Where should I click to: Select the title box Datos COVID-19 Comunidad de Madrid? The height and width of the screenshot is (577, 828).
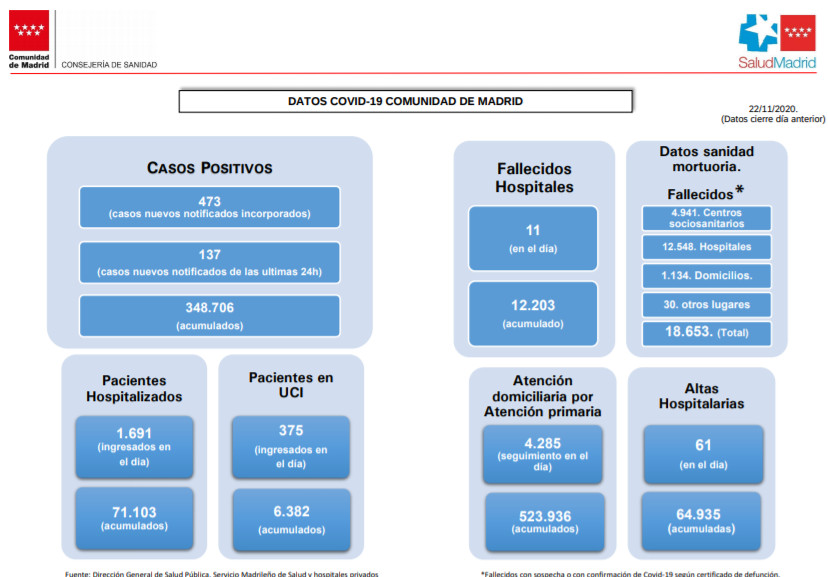tap(405, 101)
